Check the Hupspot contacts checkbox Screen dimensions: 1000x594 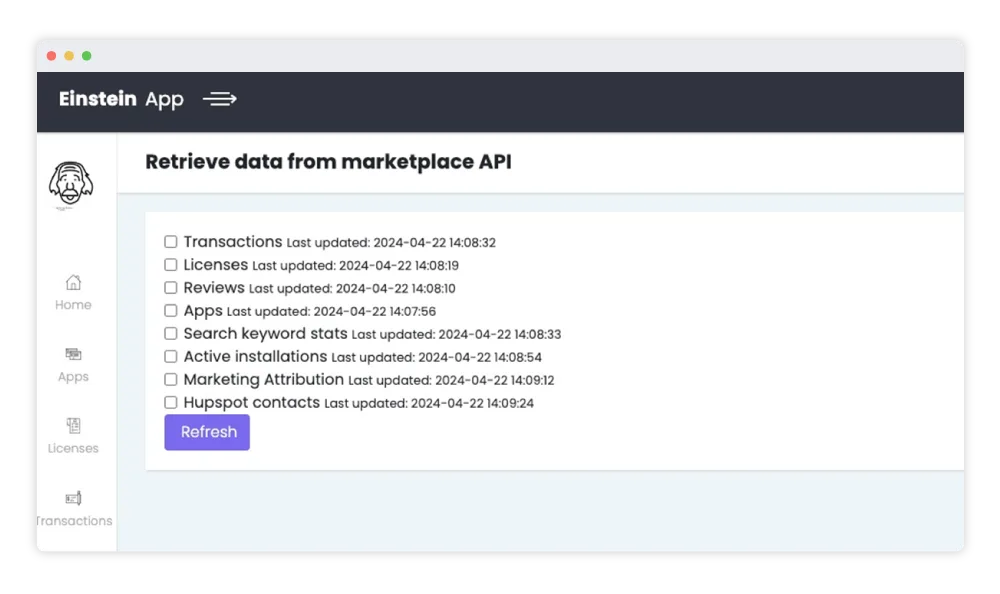171,403
